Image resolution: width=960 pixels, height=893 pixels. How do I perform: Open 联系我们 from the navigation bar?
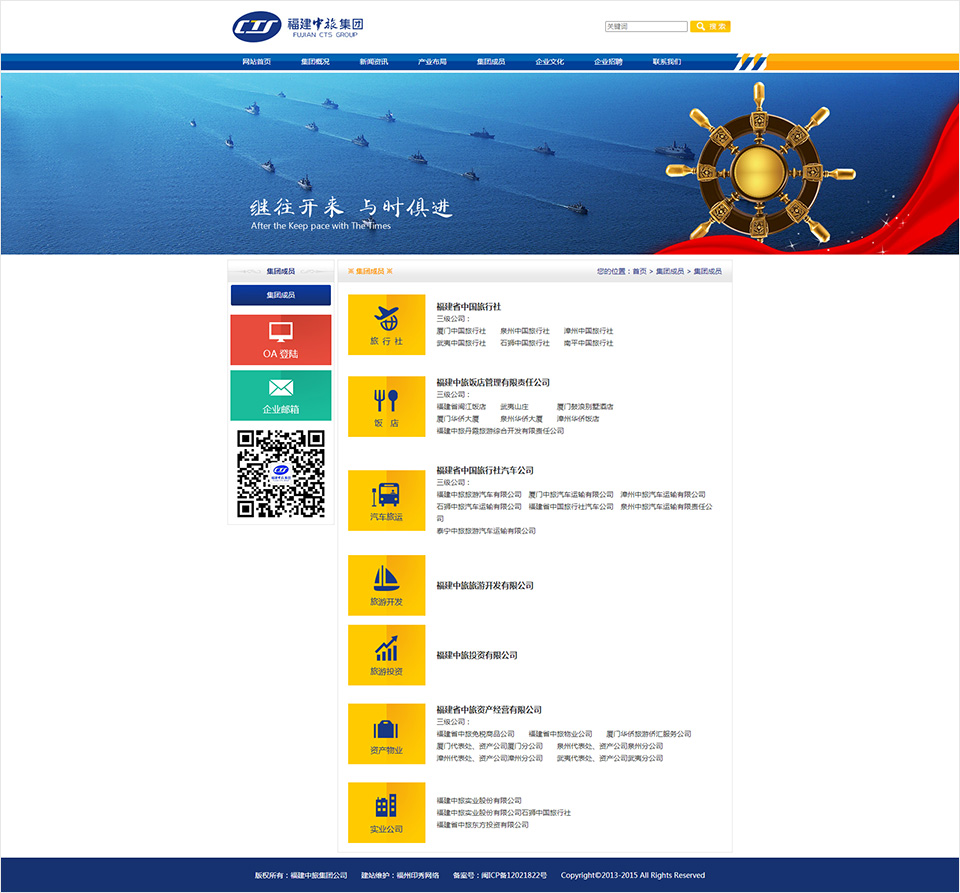click(x=667, y=62)
